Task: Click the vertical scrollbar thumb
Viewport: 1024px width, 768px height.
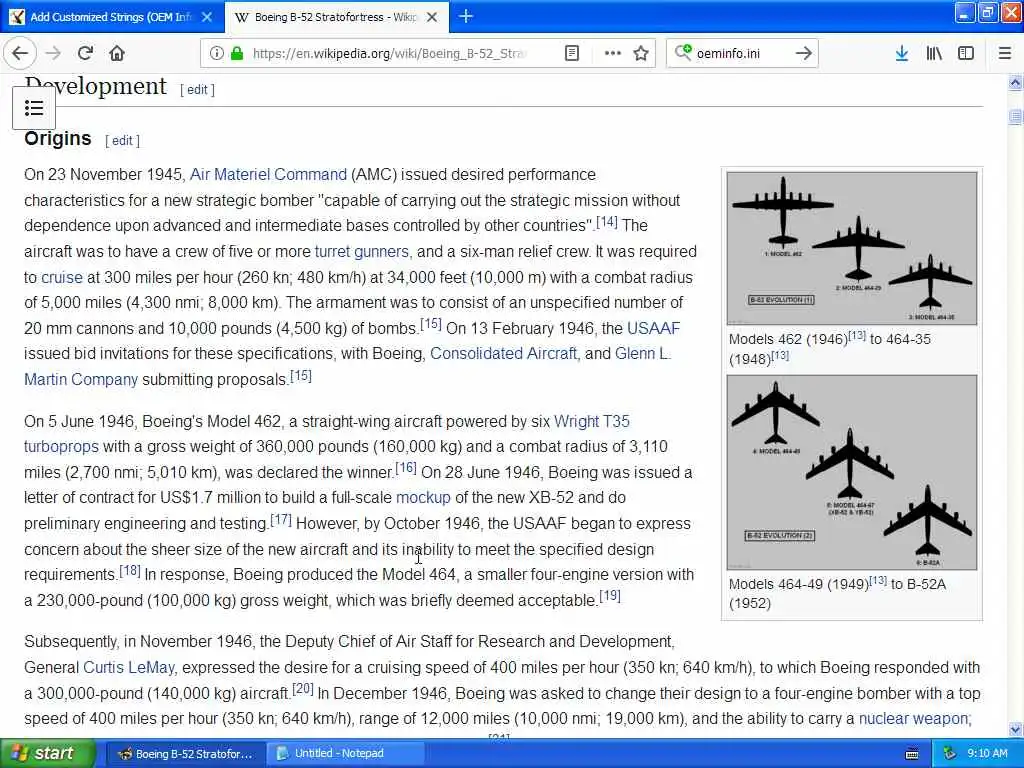Action: pos(1015,117)
